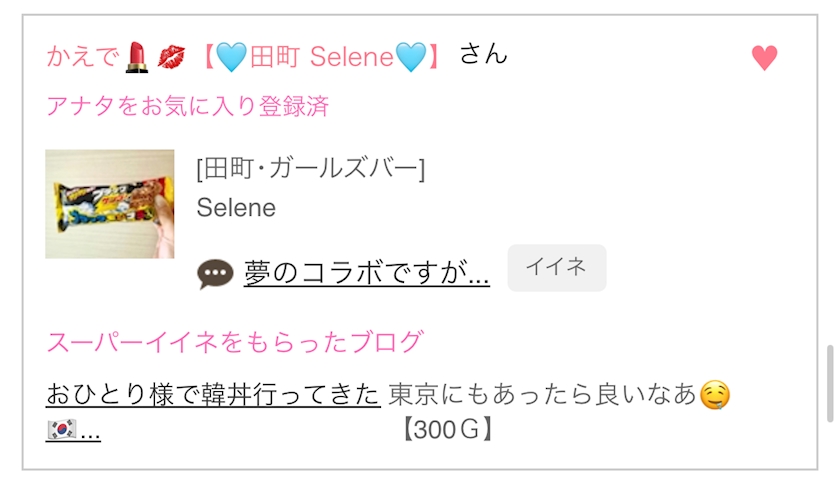
Task: Click the アナタをお気に入り登録済 status text
Action: coord(188,106)
